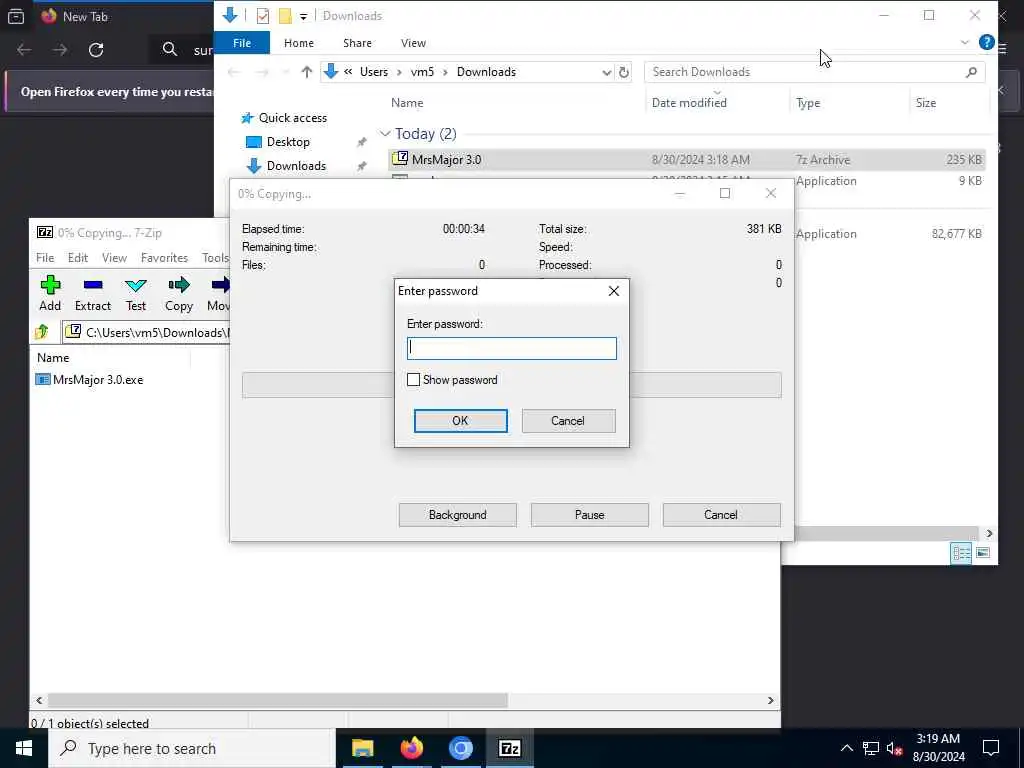Screen dimensions: 1024x768
Task: Click the vm5 breadcrumb segment
Action: (422, 72)
